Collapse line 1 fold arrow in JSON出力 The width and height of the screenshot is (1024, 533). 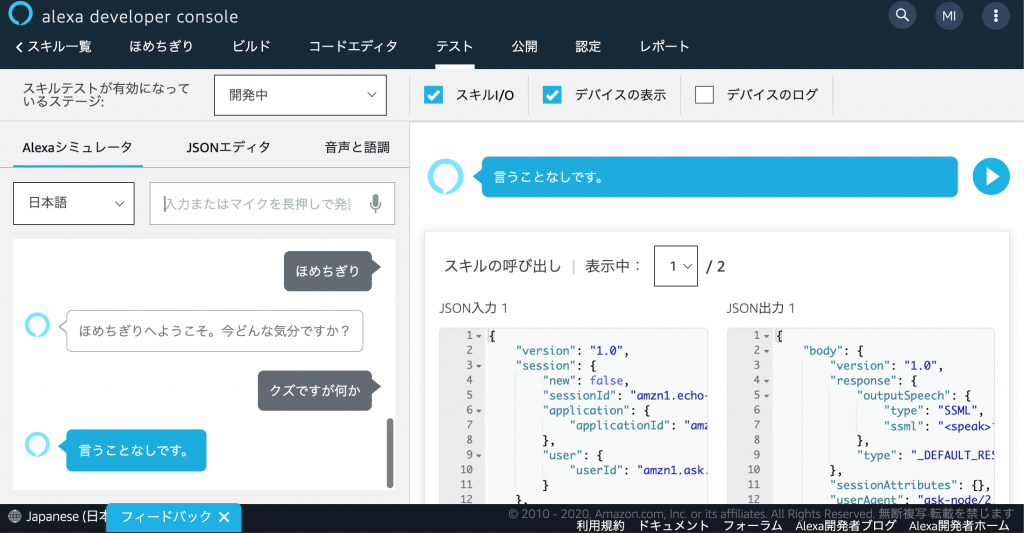click(766, 336)
